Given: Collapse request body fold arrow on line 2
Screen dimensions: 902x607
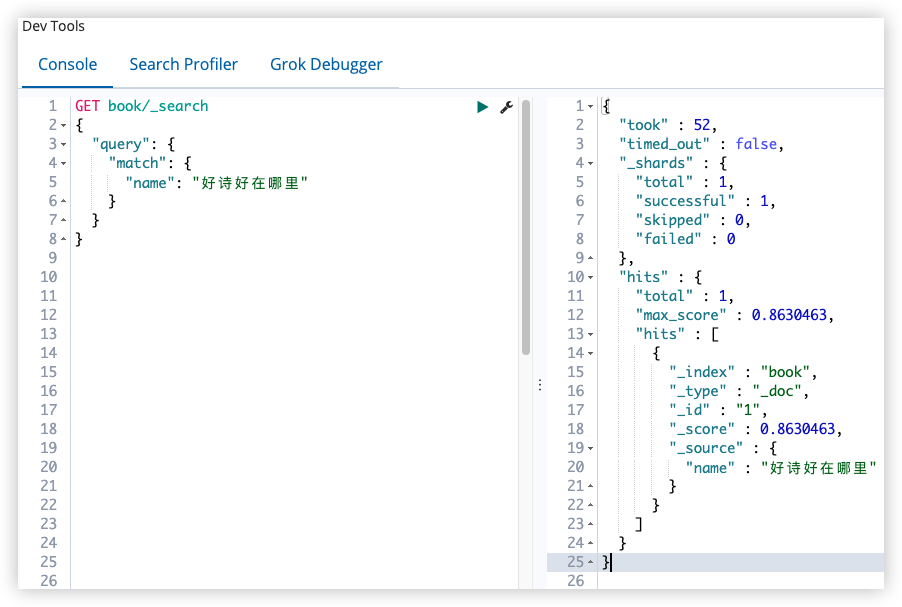Looking at the screenshot, I should [63, 125].
